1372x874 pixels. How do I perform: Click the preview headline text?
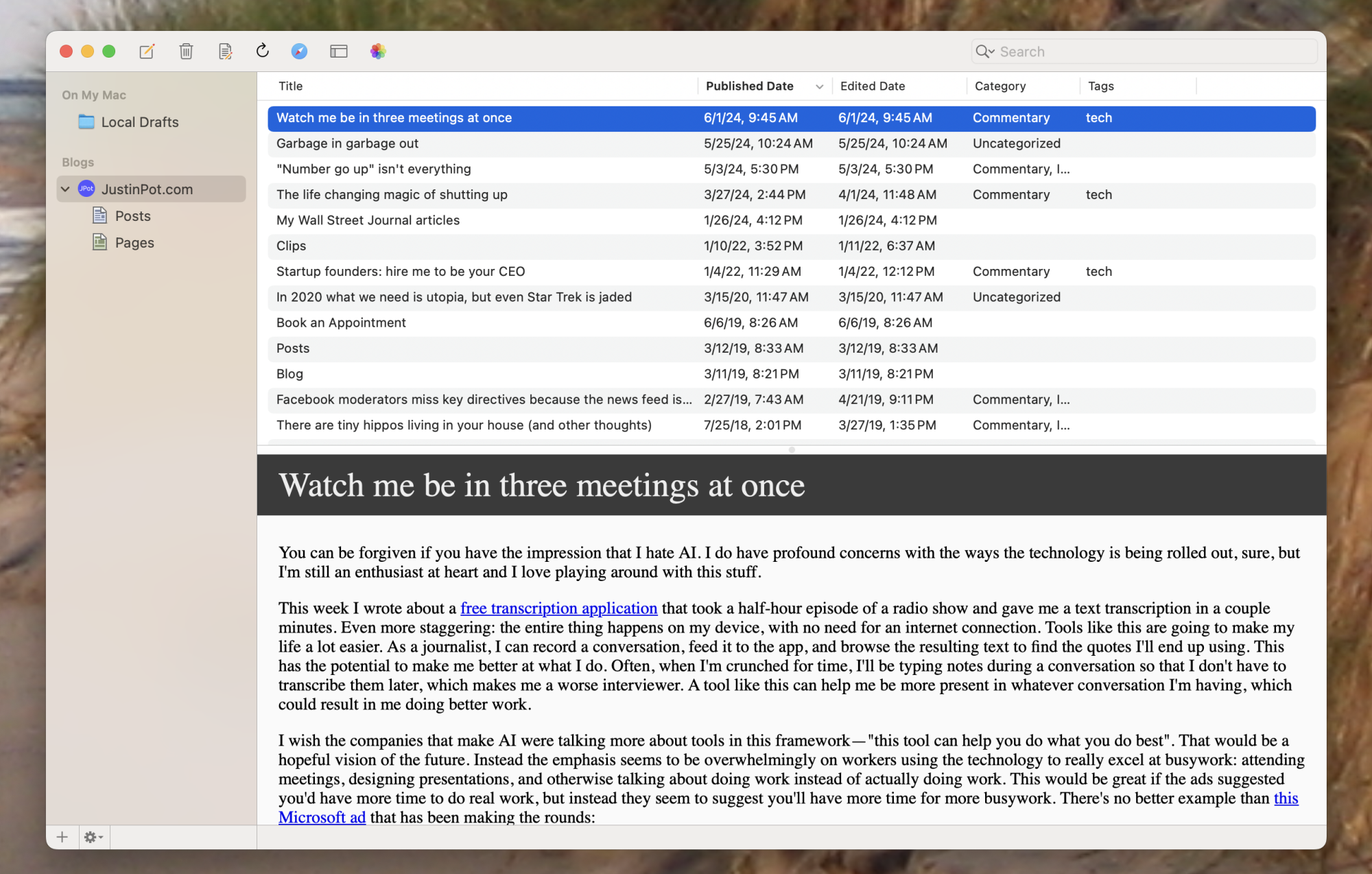[541, 486]
